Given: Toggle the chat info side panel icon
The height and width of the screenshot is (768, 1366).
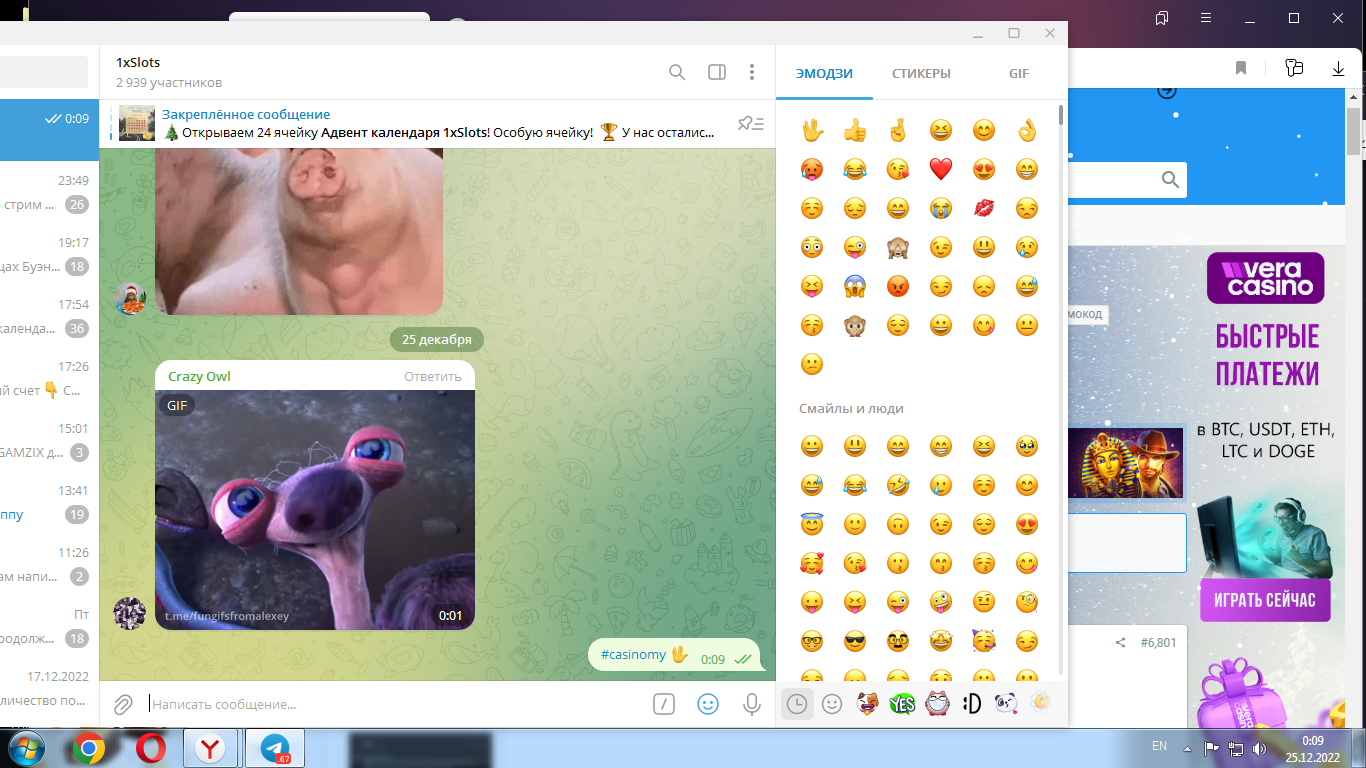Looking at the screenshot, I should tap(716, 72).
